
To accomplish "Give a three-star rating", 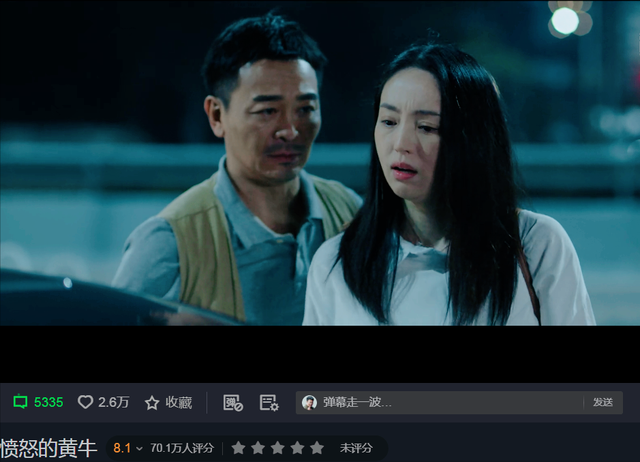I will click(x=278, y=448).
